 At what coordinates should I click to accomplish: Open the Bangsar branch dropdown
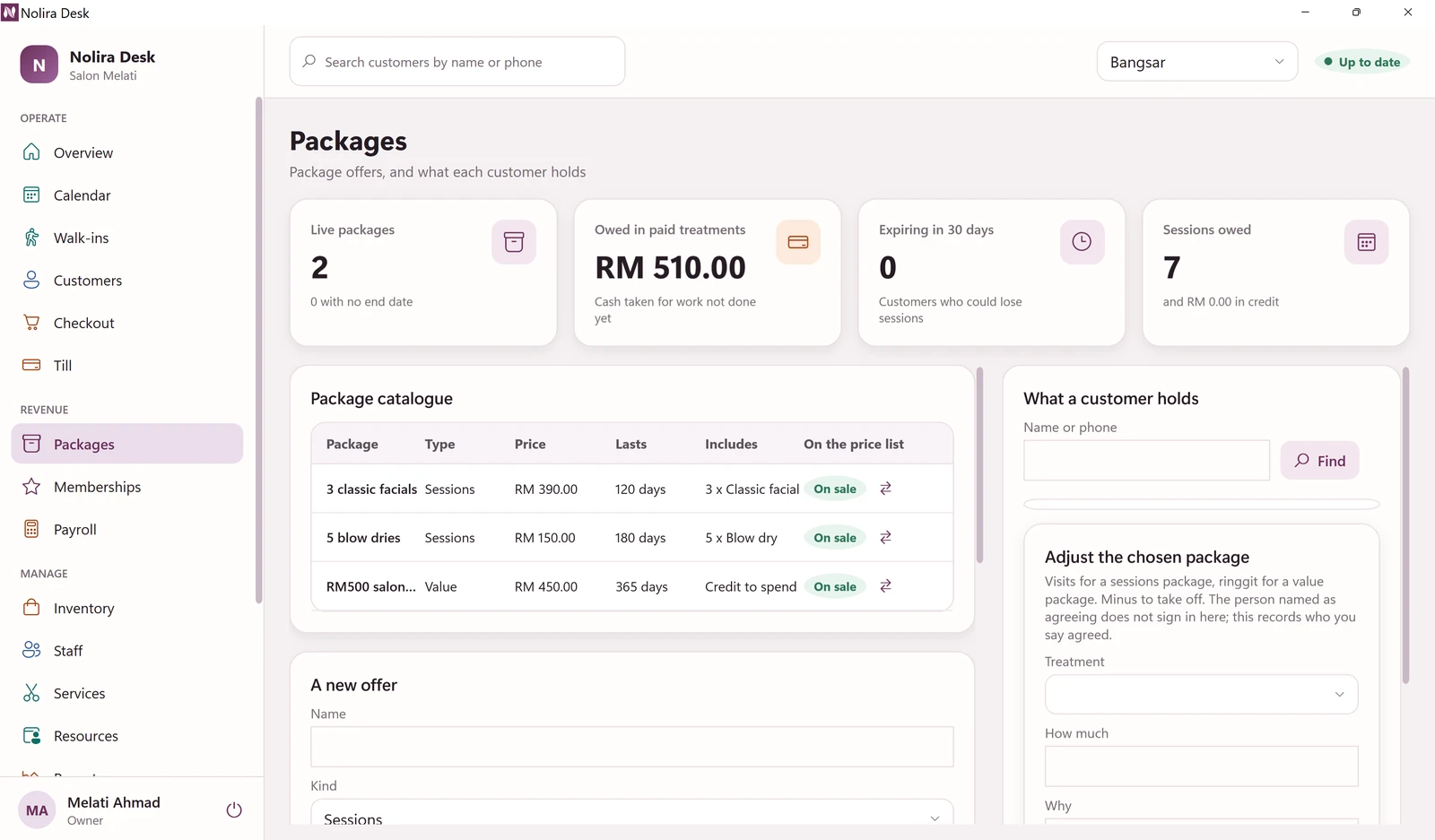click(1197, 62)
